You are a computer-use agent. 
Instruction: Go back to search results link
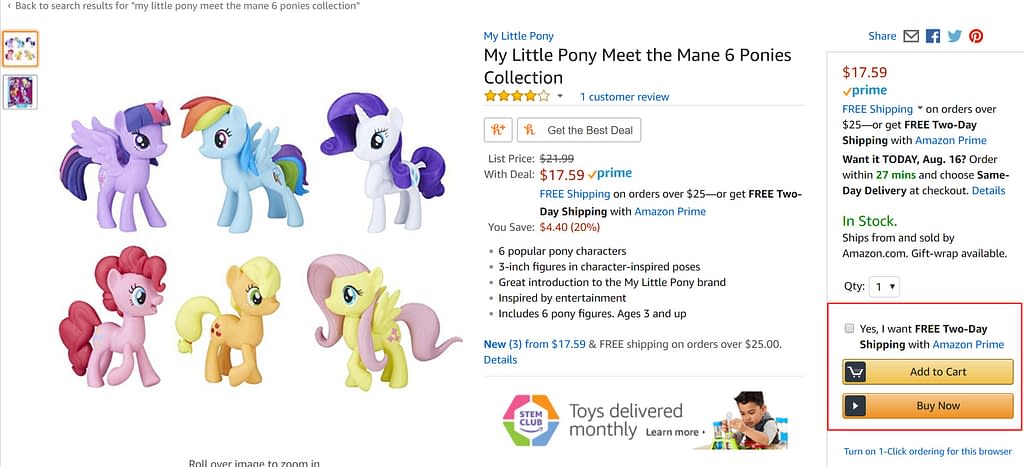coord(184,6)
